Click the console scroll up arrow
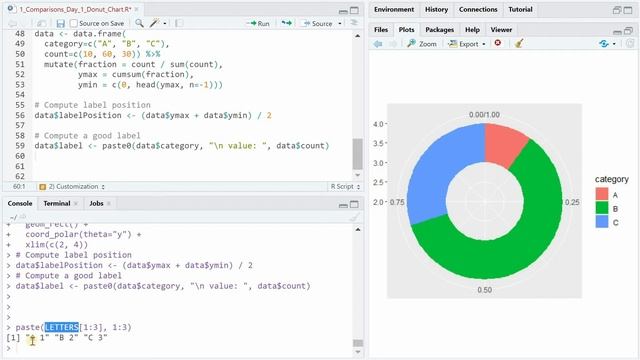Image resolution: width=640 pixels, height=360 pixels. 358,230
